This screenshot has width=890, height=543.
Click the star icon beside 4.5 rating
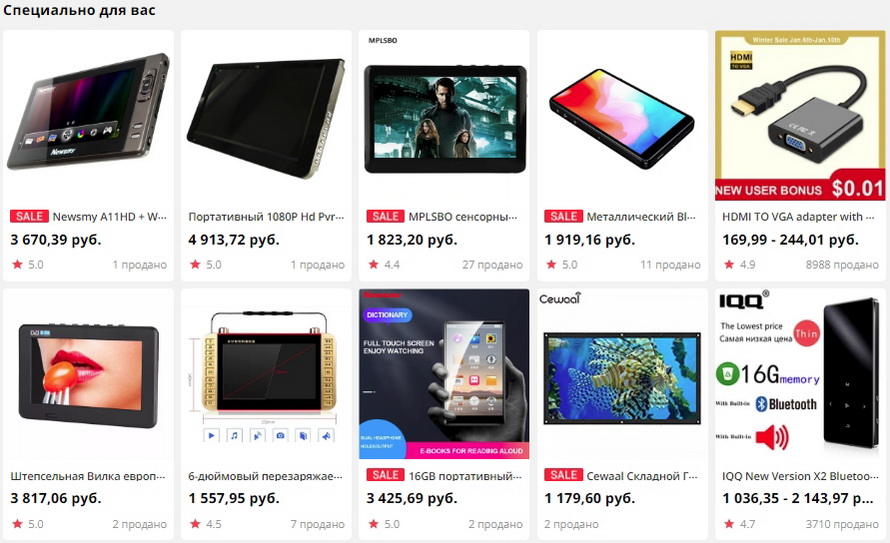click(195, 524)
